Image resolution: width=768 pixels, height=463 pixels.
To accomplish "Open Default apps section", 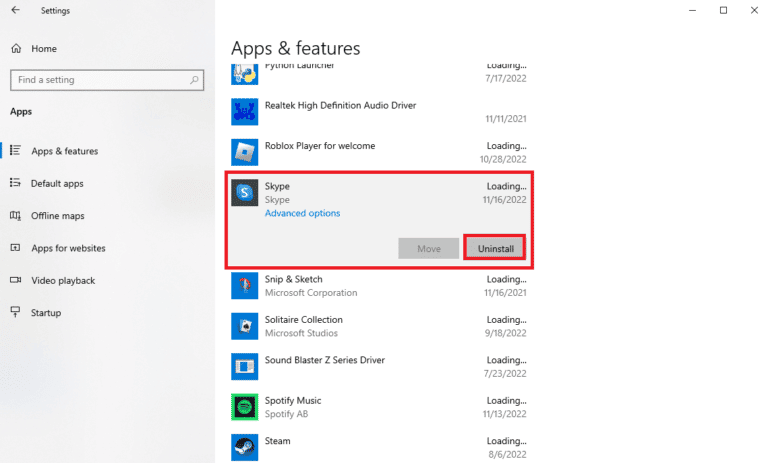I will click(x=57, y=183).
